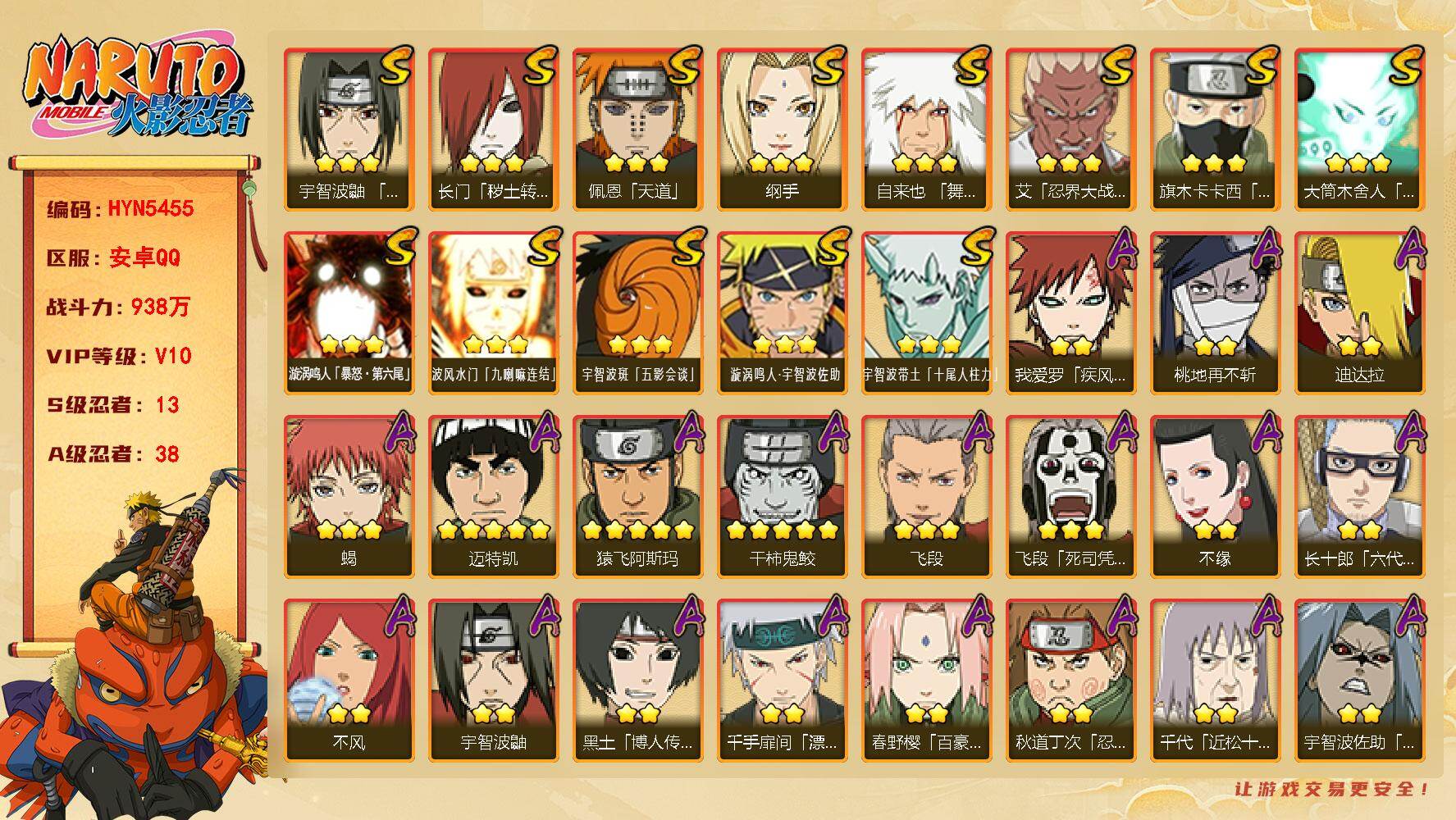This screenshot has height=820, width=1456.
Task: Click the 佩恩「天道」 character portrait
Action: (x=637, y=129)
